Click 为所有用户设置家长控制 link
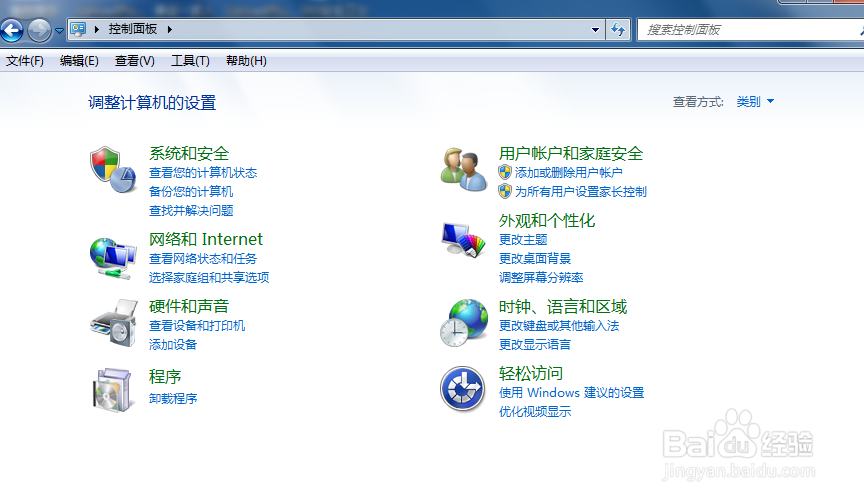The image size is (864, 501). 581,192
